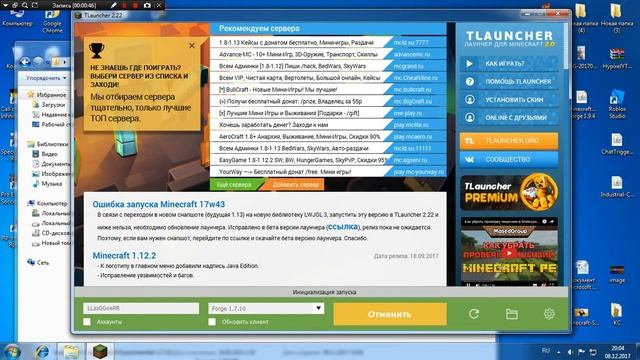Open the 'image' desktop file icon
Screen dimensions: 640x360
(617, 274)
